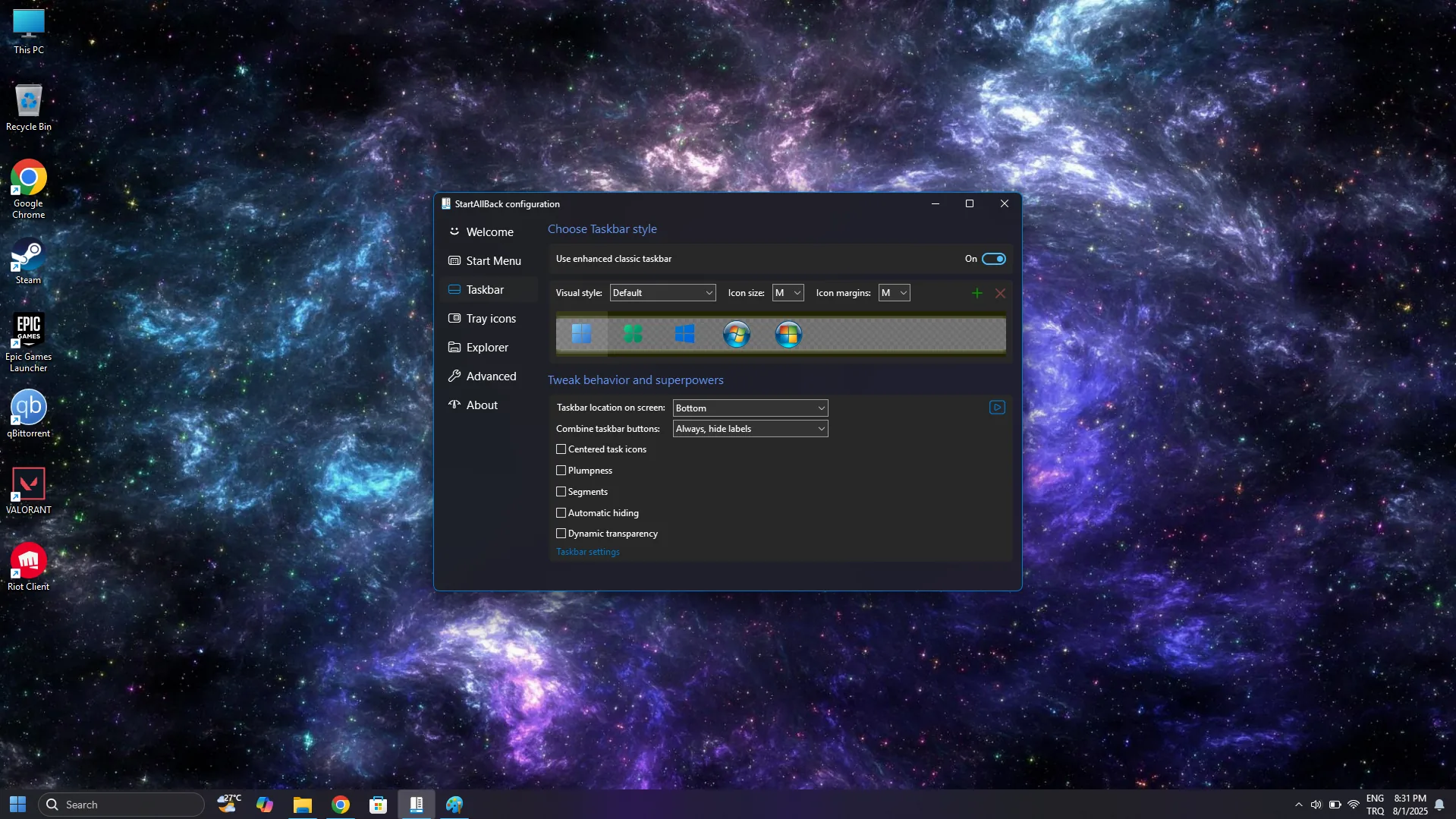Enable the Dynamic transparency checkbox
The height and width of the screenshot is (819, 1456).
click(561, 534)
